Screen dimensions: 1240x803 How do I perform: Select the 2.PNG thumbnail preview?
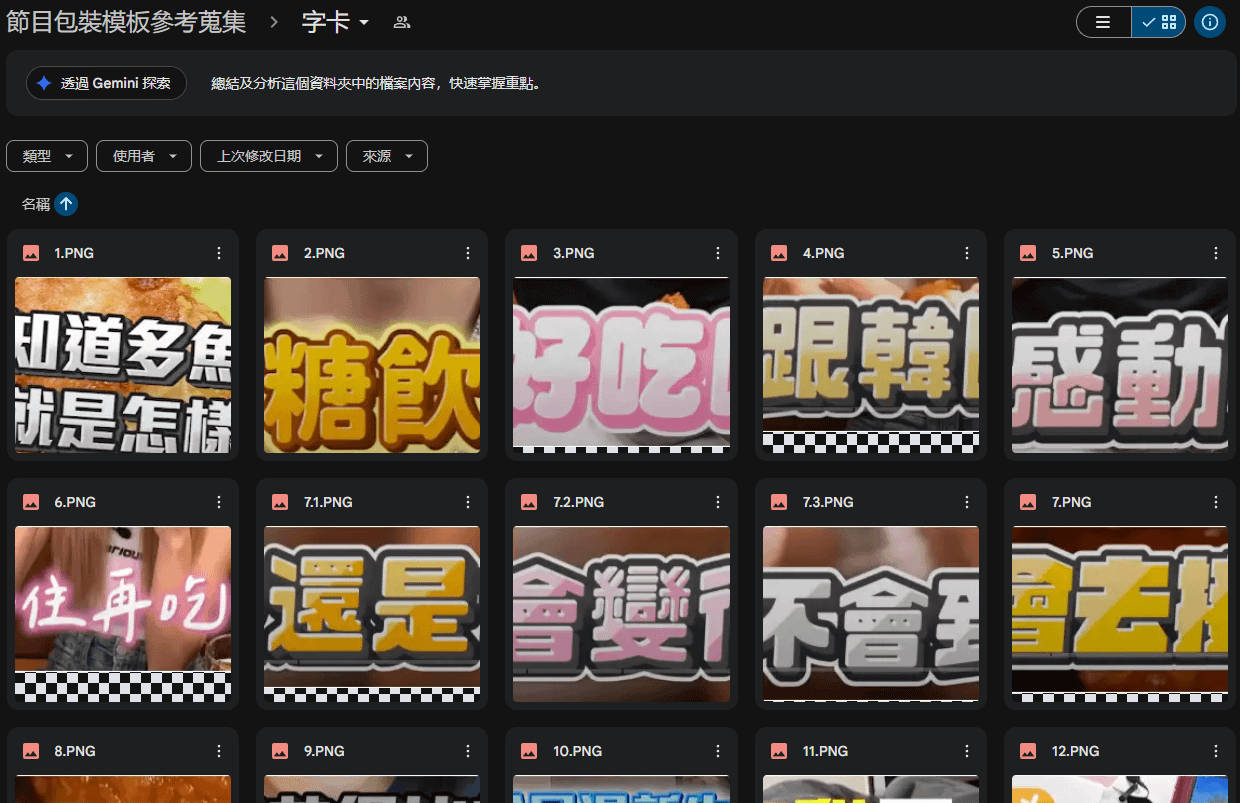372,365
